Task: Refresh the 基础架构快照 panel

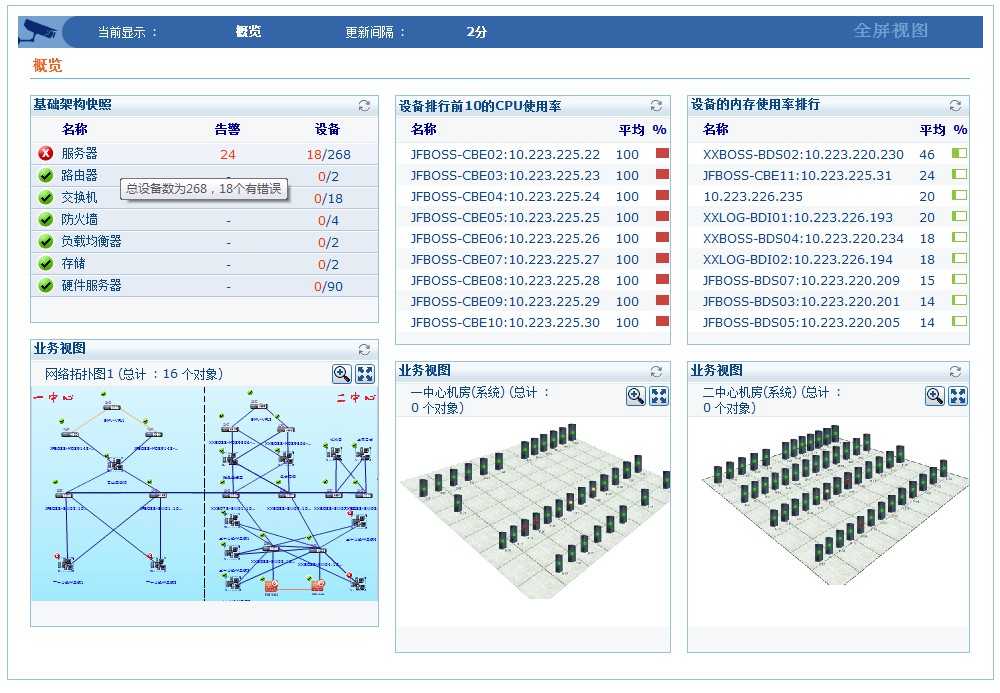Action: 364,105
